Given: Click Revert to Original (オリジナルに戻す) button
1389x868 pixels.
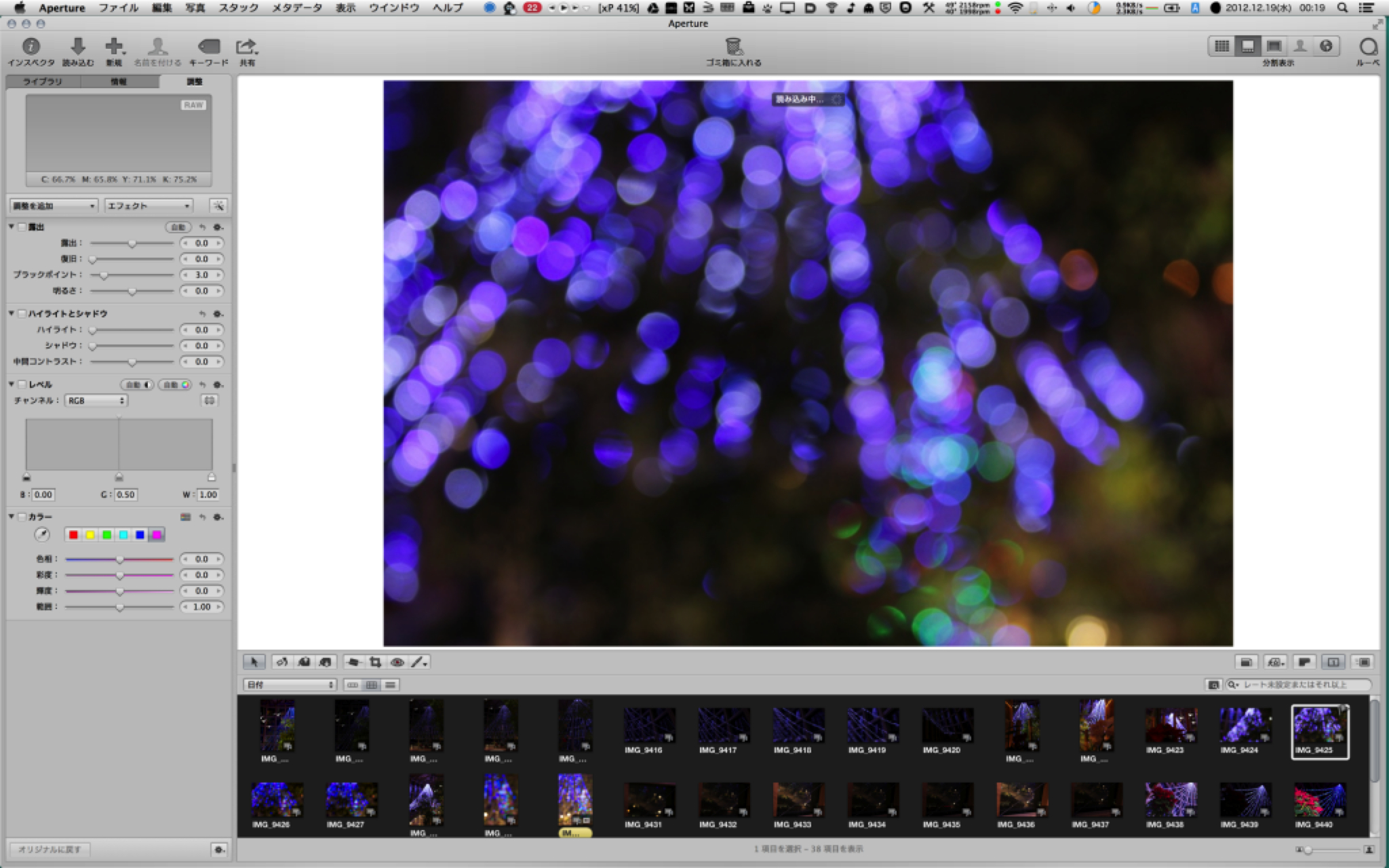Looking at the screenshot, I should pos(50,849).
